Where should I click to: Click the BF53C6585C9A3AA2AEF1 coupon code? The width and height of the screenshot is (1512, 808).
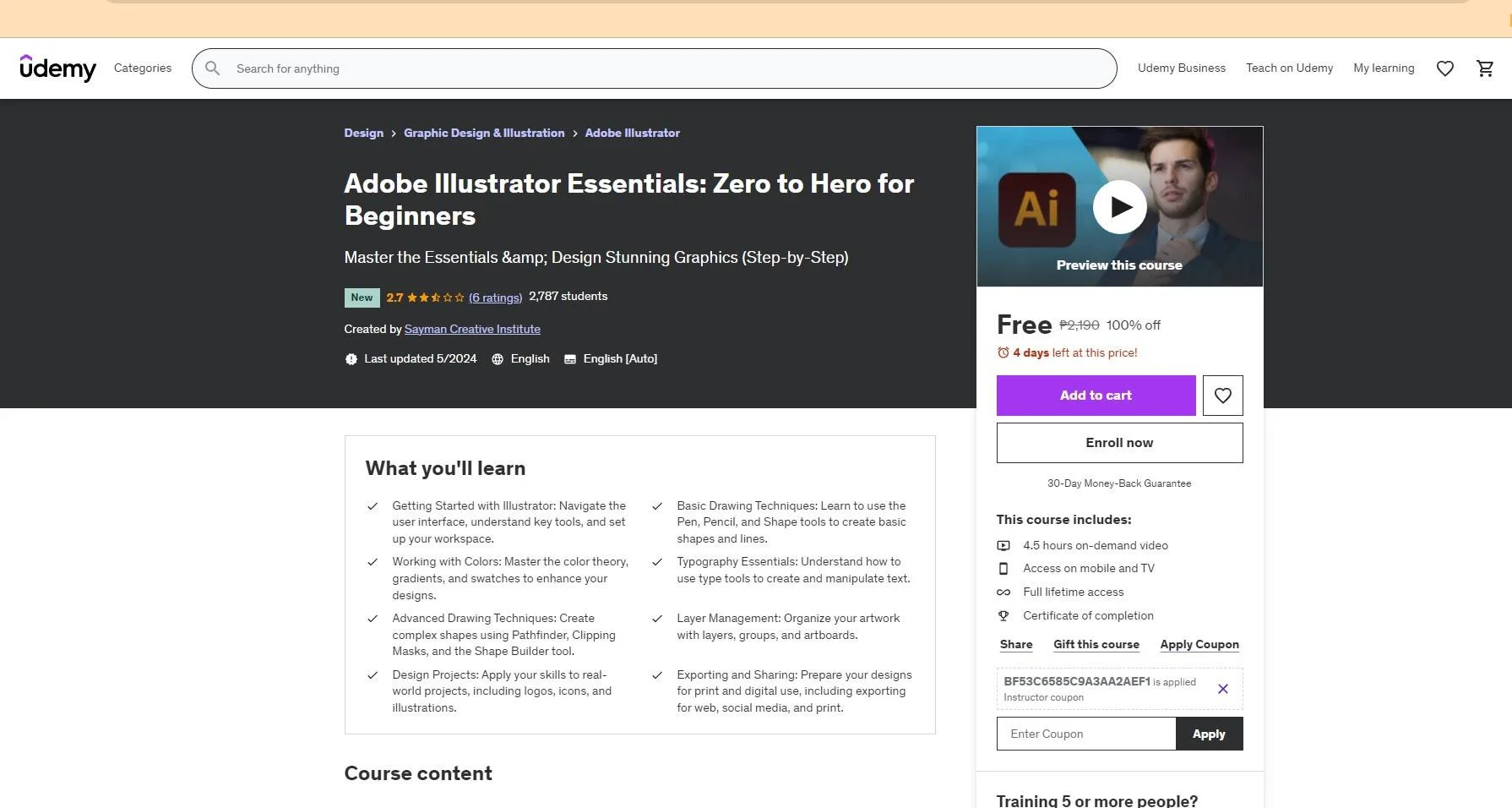[1076, 681]
